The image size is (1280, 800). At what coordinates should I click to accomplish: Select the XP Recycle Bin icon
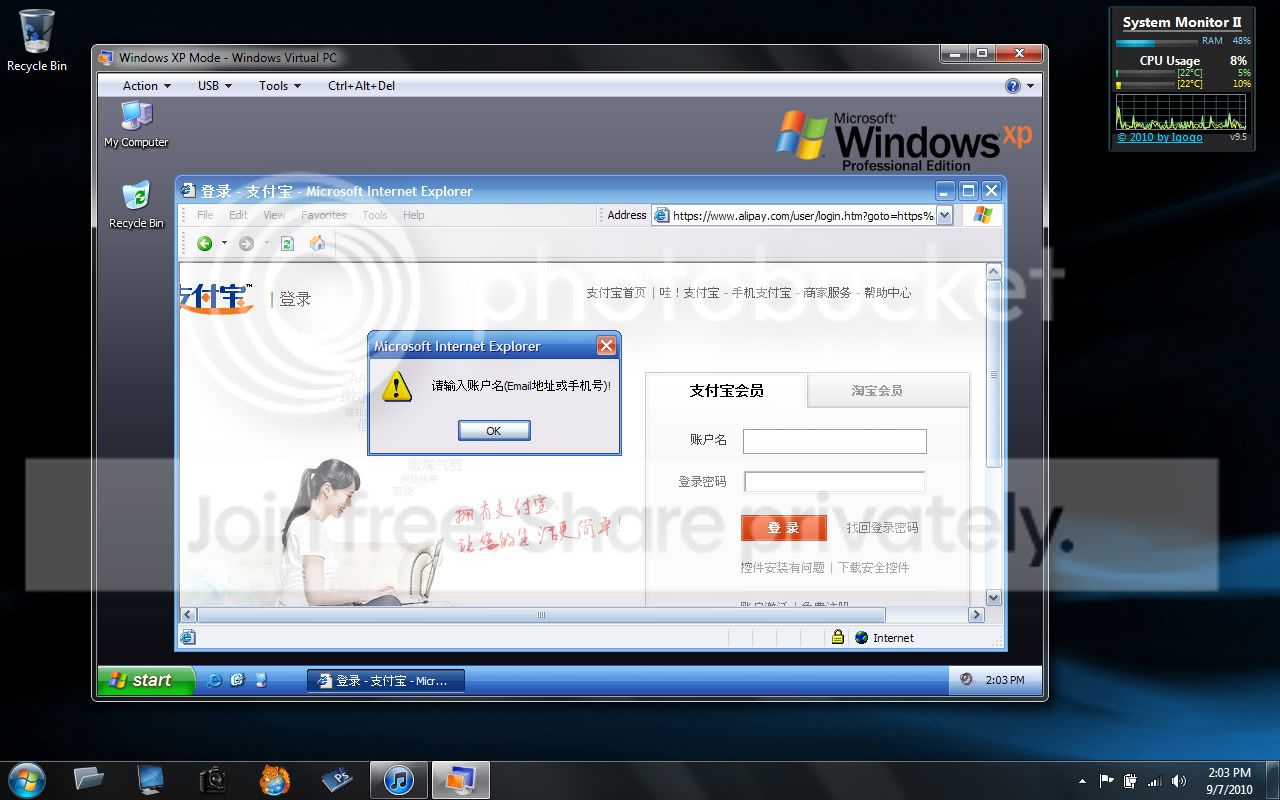(x=136, y=205)
